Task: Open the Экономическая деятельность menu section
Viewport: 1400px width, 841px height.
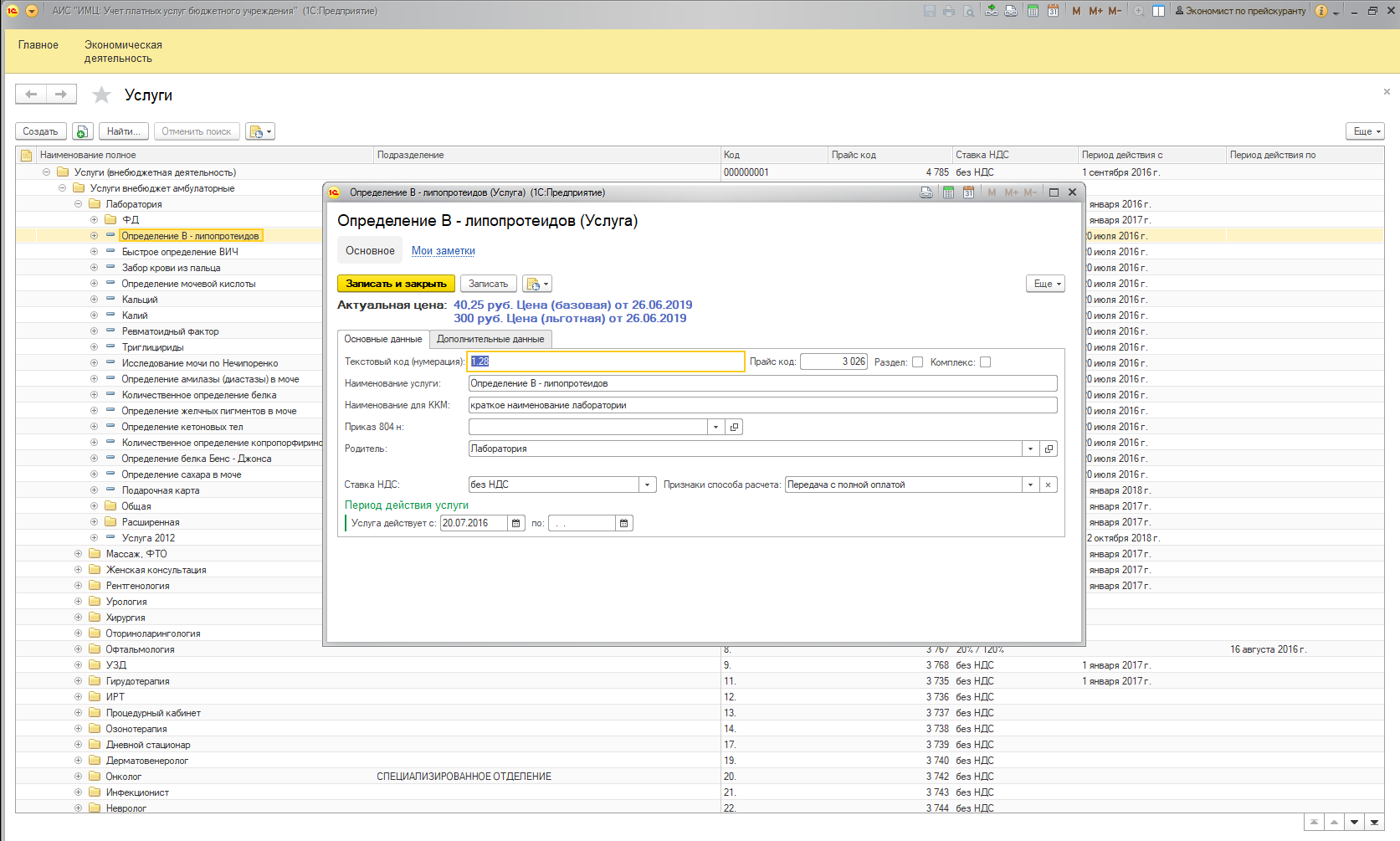Action: pos(123,51)
